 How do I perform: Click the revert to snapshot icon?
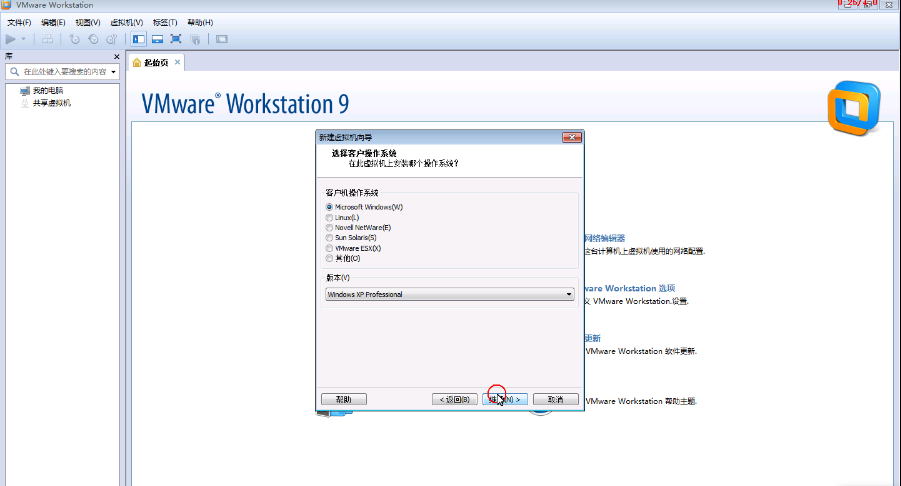coord(93,39)
